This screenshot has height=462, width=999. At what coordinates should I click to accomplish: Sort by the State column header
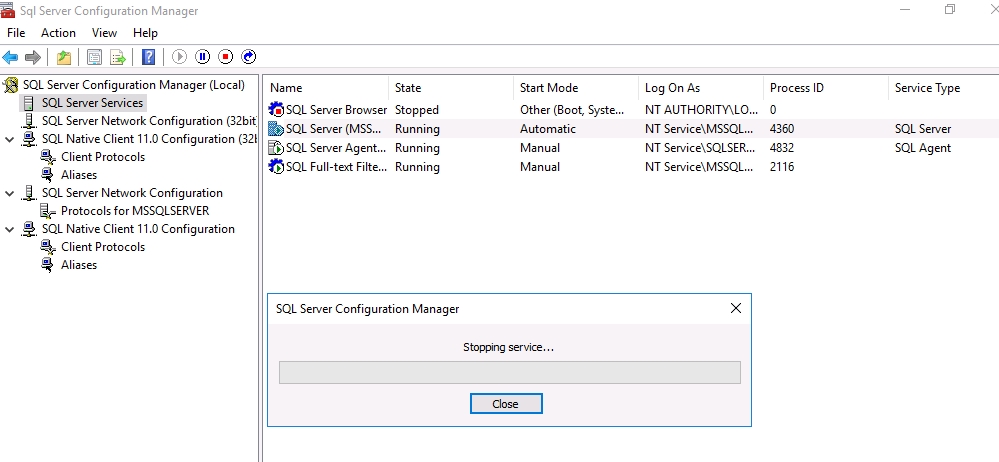tap(451, 88)
